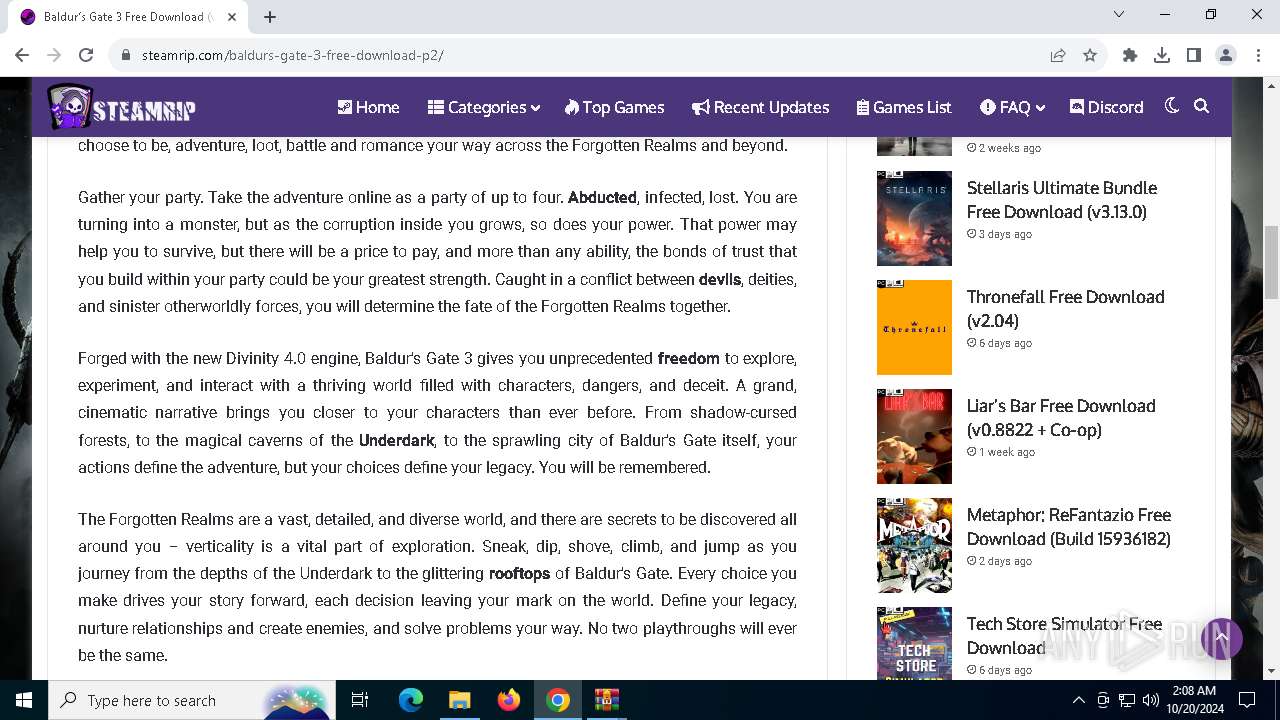This screenshot has width=1280, height=720.
Task: Expand the Categories dropdown menu
Action: pyautogui.click(x=484, y=107)
